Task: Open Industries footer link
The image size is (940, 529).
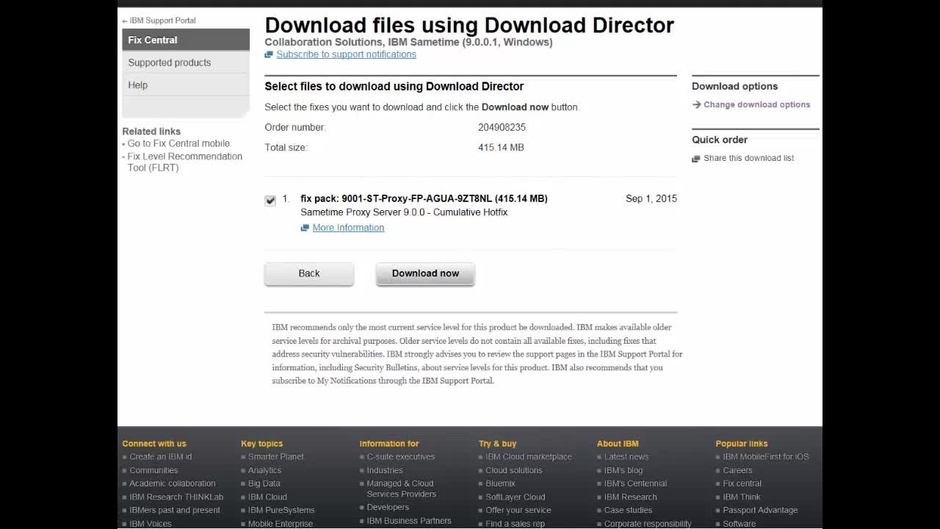Action: coord(385,470)
